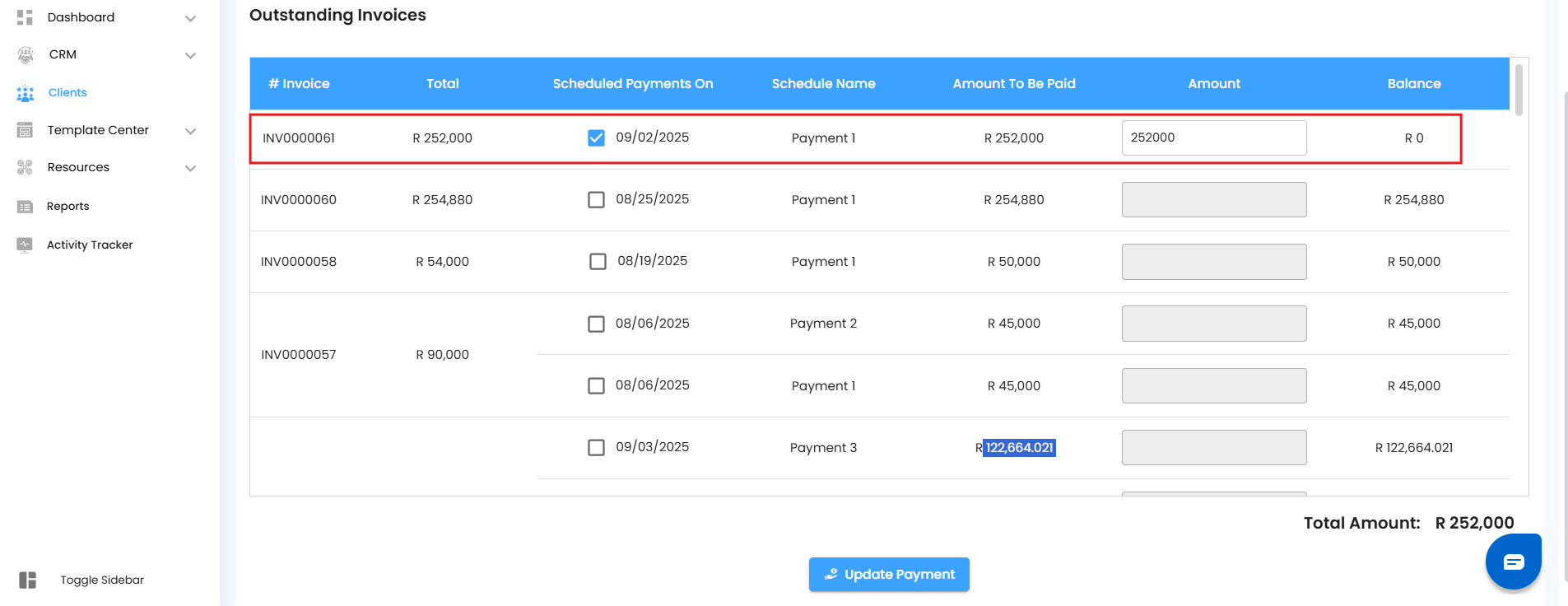This screenshot has width=1568, height=606.
Task: Uncheck the 09/02/2025 scheduled payment
Action: [x=596, y=138]
